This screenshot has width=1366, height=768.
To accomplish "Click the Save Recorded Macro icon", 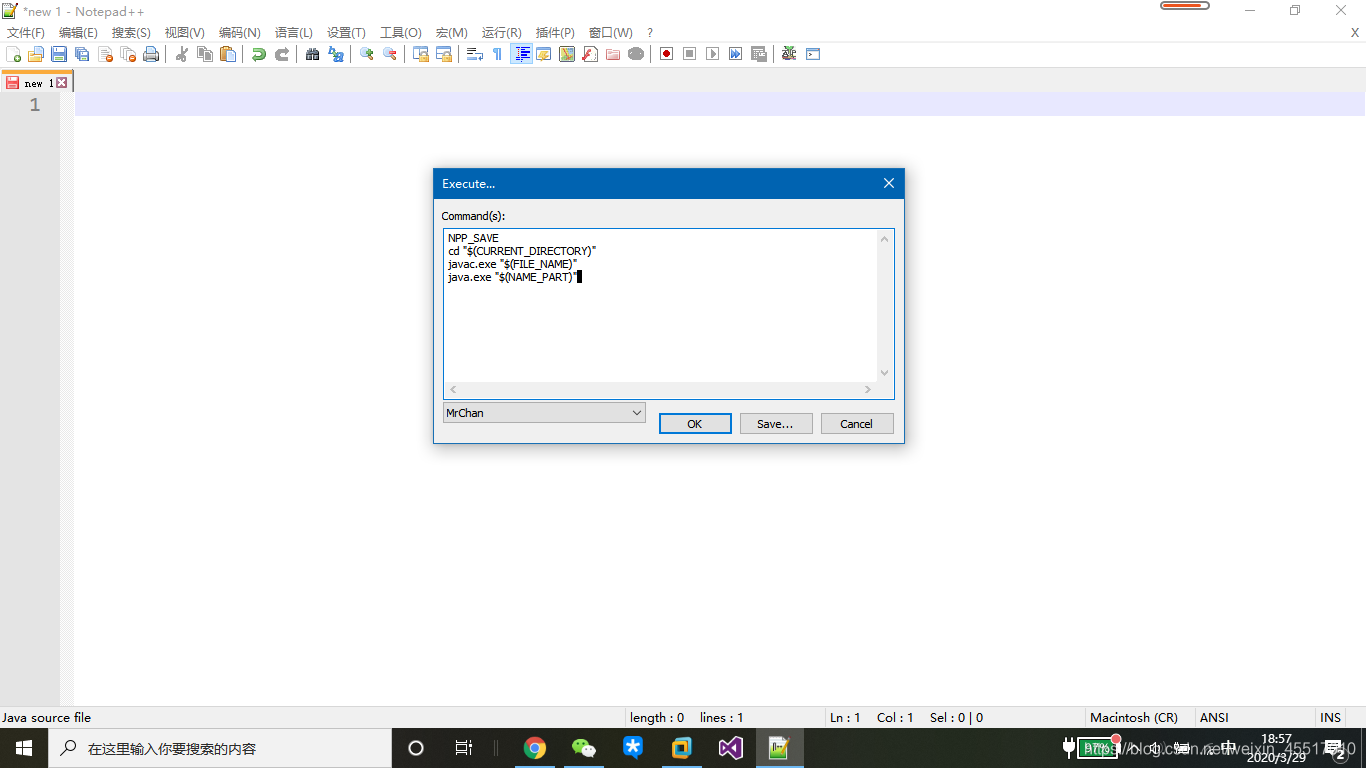I will point(759,54).
